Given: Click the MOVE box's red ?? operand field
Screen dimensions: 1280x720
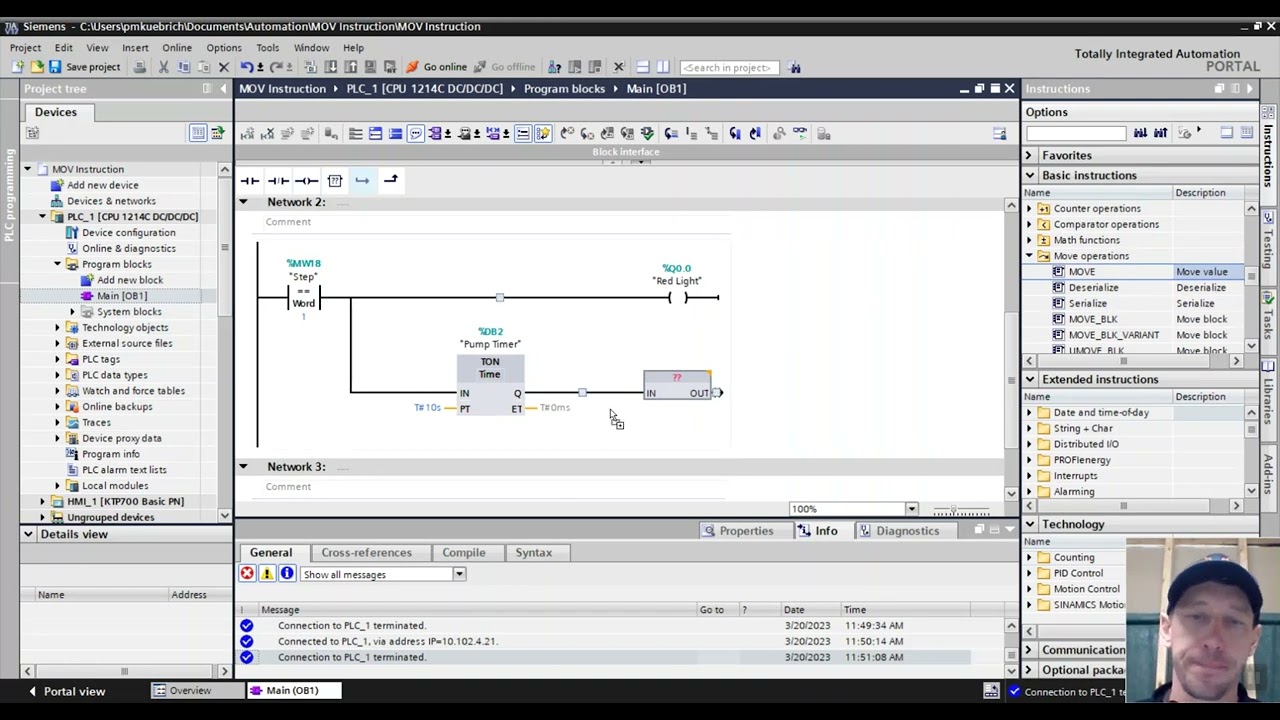Looking at the screenshot, I should (677, 378).
